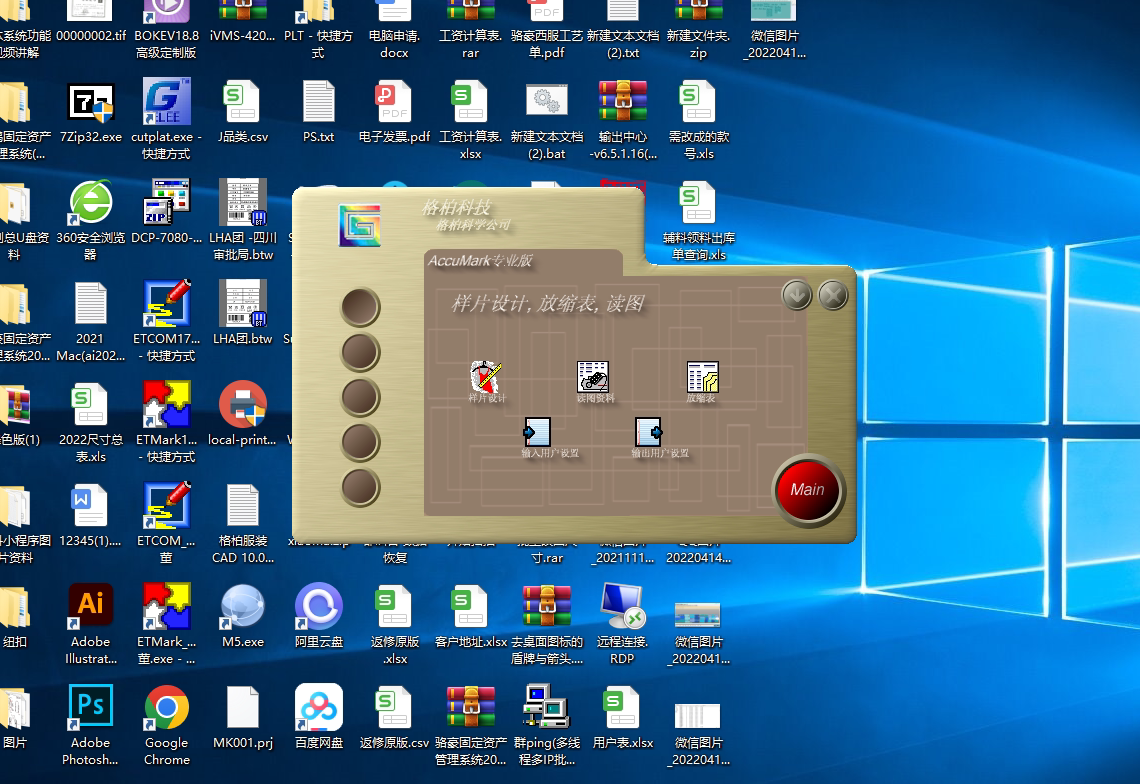Screen dimensions: 1140x784
Task: Click the 输入用户设置 import settings icon
Action: (538, 432)
